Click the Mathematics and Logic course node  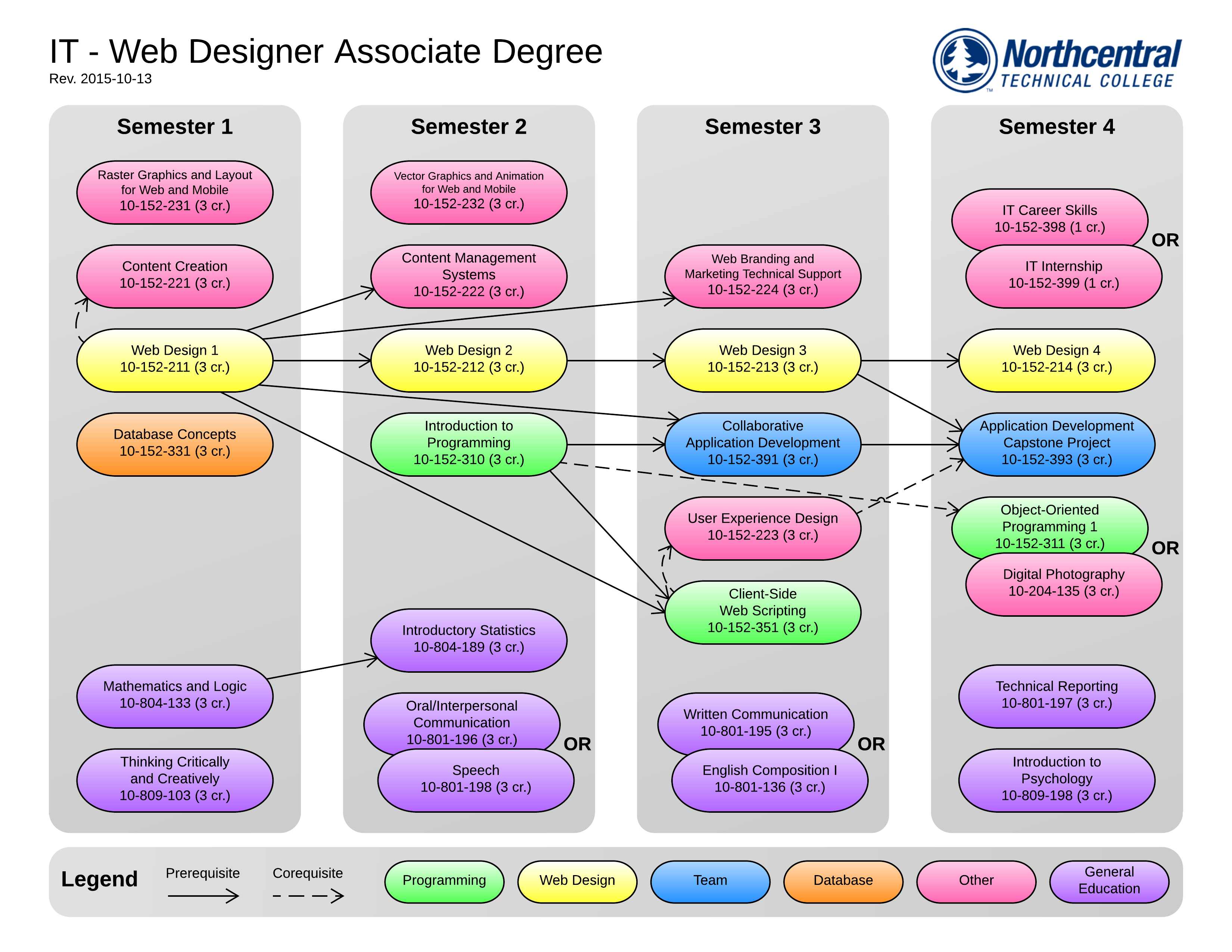click(x=174, y=696)
